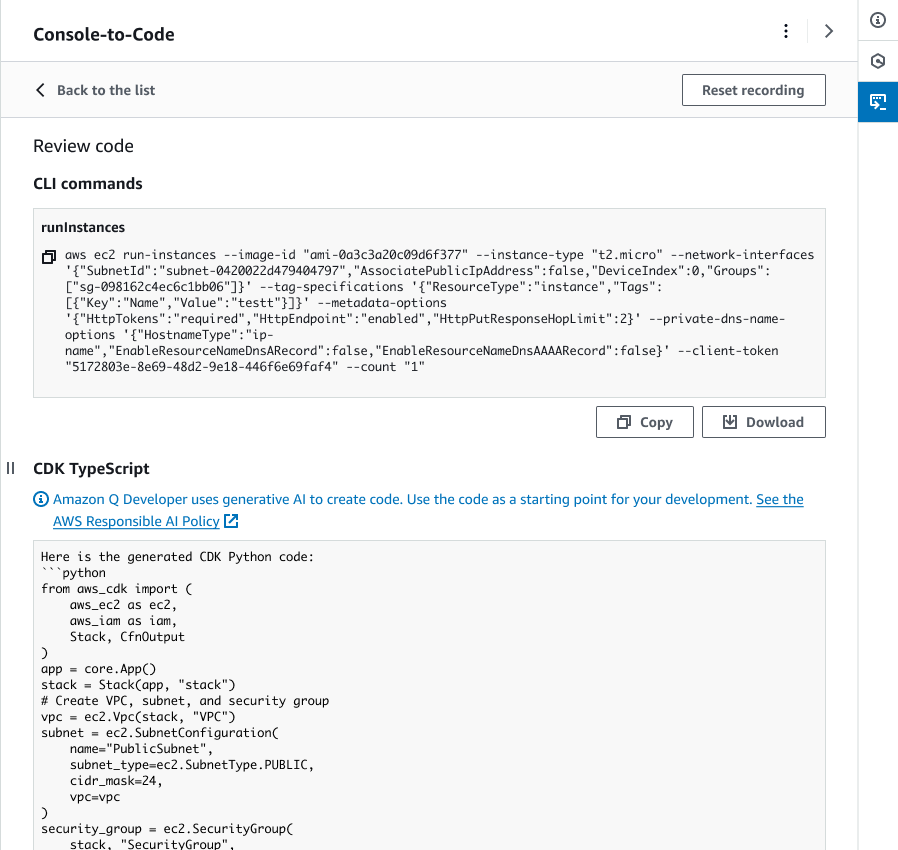Download the CLI commands
Image resolution: width=898 pixels, height=850 pixels.
764,422
